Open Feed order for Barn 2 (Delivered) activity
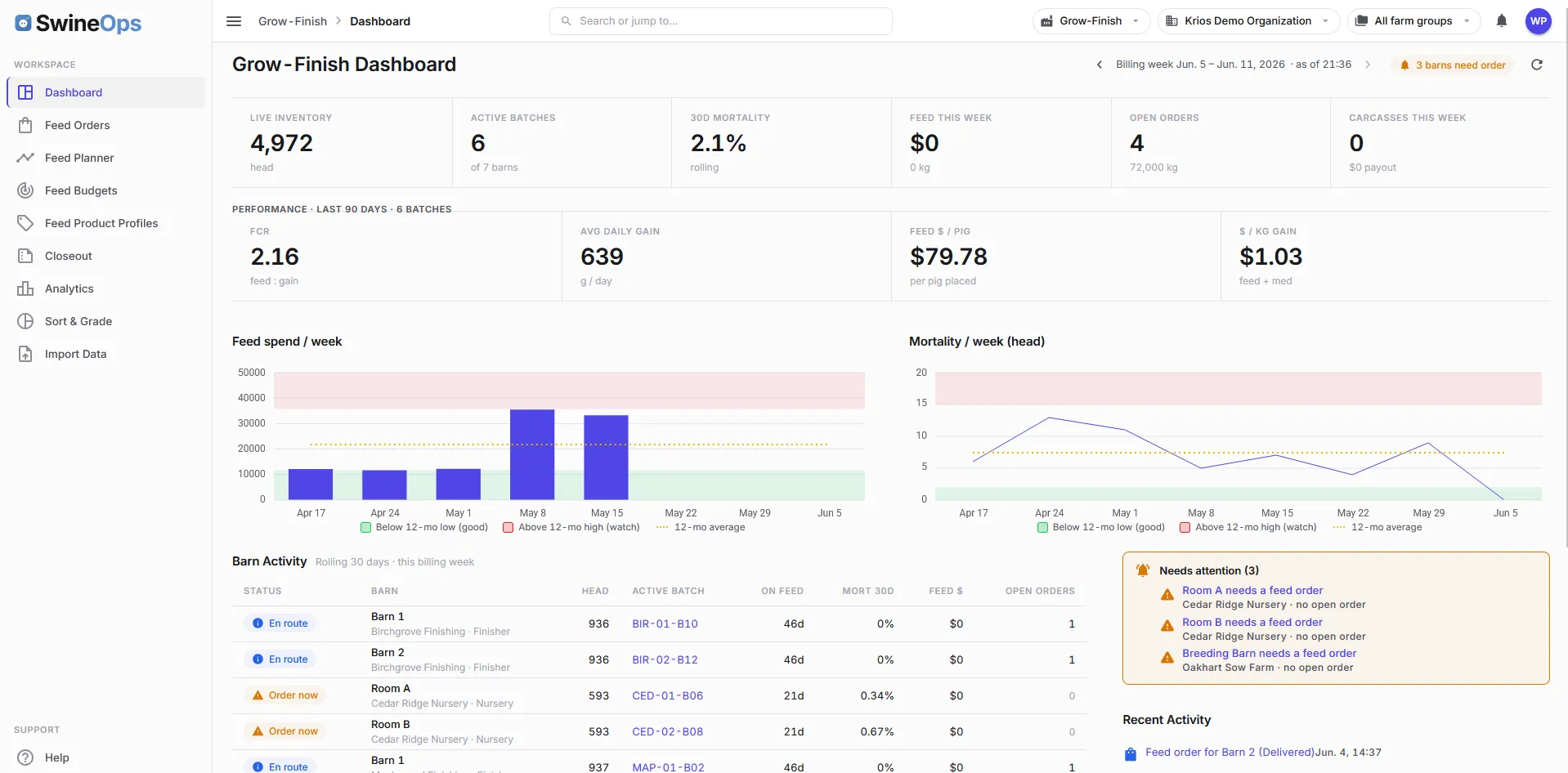This screenshot has width=1568, height=773. tap(1230, 752)
